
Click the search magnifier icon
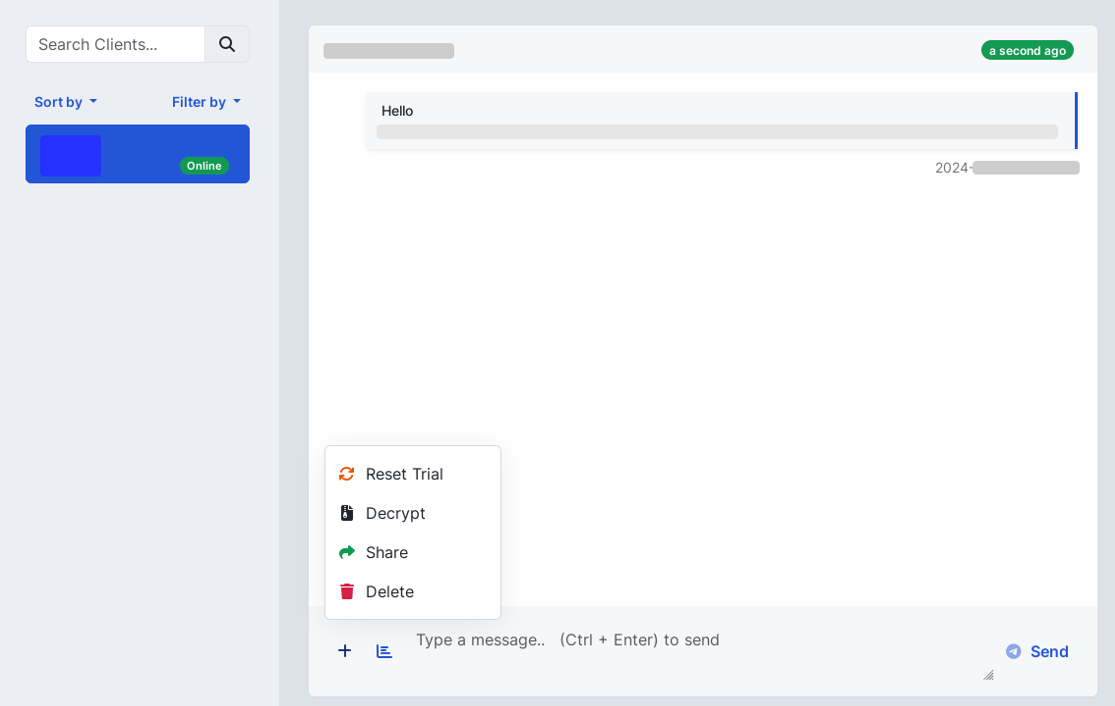[226, 44]
